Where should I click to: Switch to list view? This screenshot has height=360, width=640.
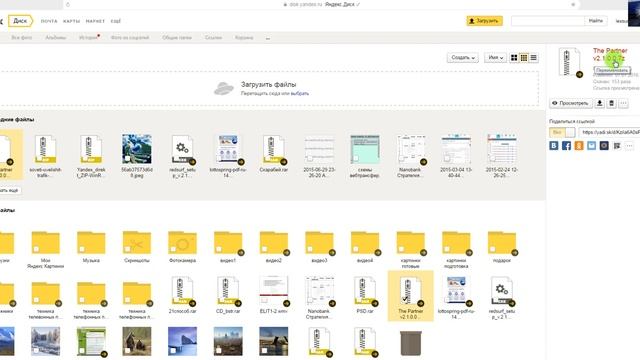tap(533, 58)
